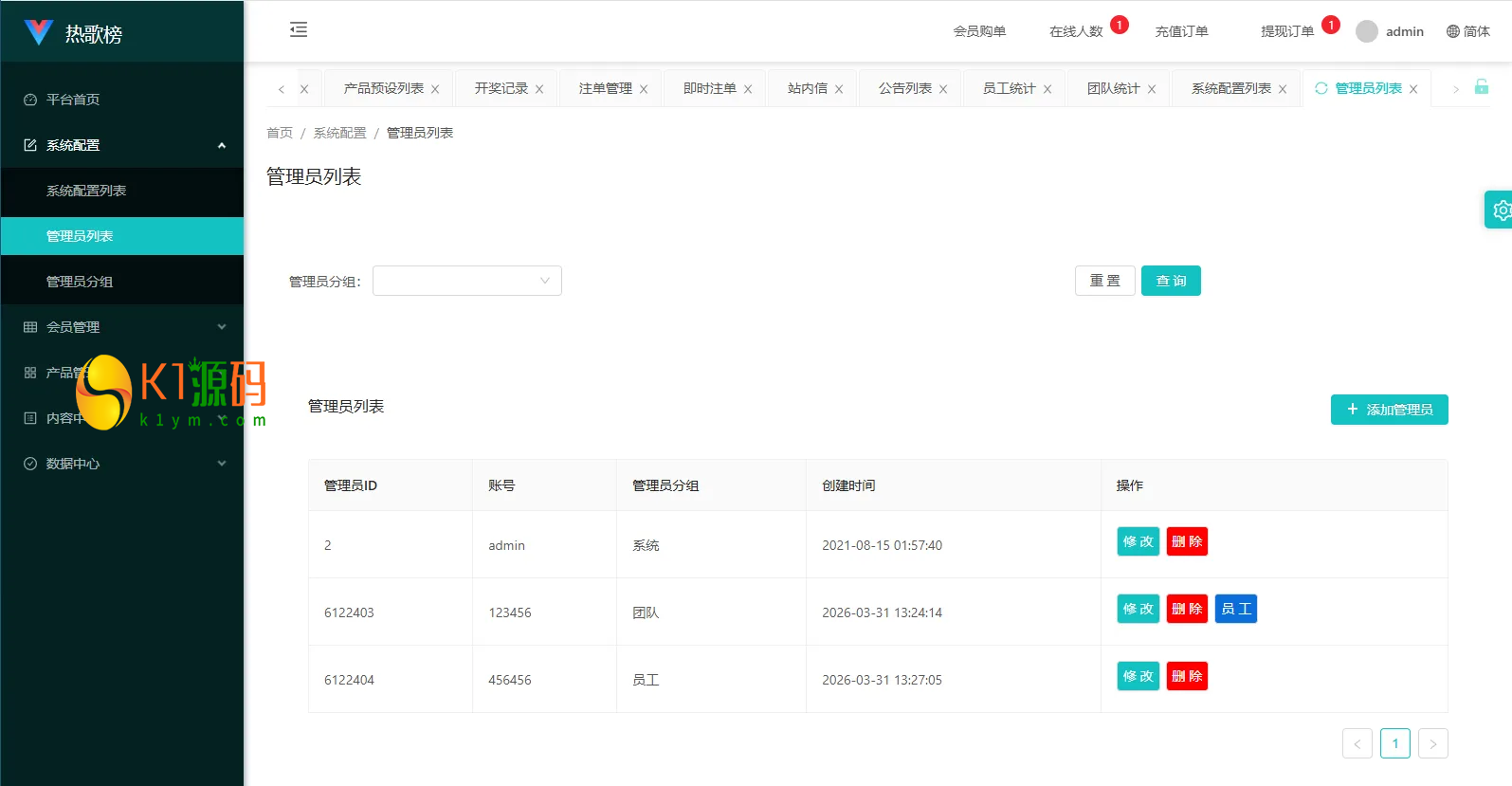
Task: Switch to the 开奖记录 tab
Action: pyautogui.click(x=501, y=88)
